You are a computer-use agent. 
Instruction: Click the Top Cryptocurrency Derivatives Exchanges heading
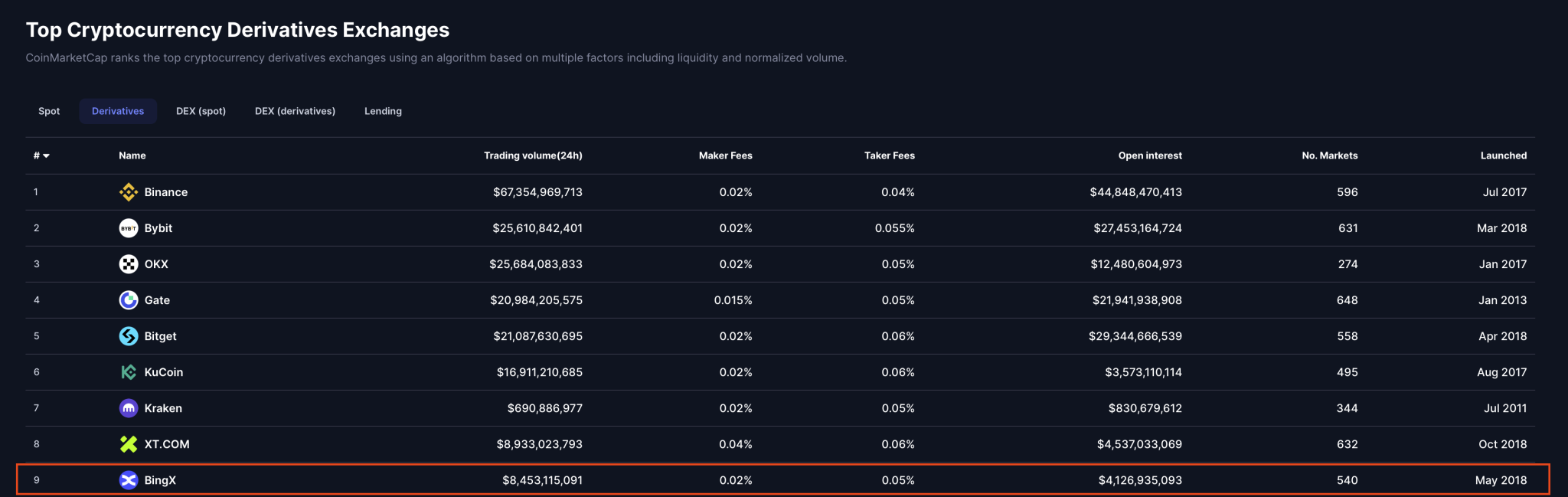point(237,30)
